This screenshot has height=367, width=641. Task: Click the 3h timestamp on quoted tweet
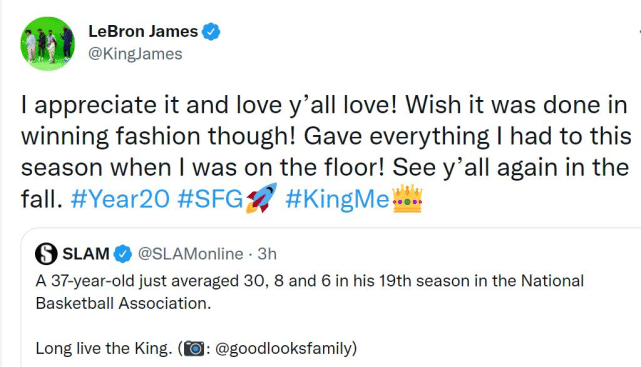267,254
